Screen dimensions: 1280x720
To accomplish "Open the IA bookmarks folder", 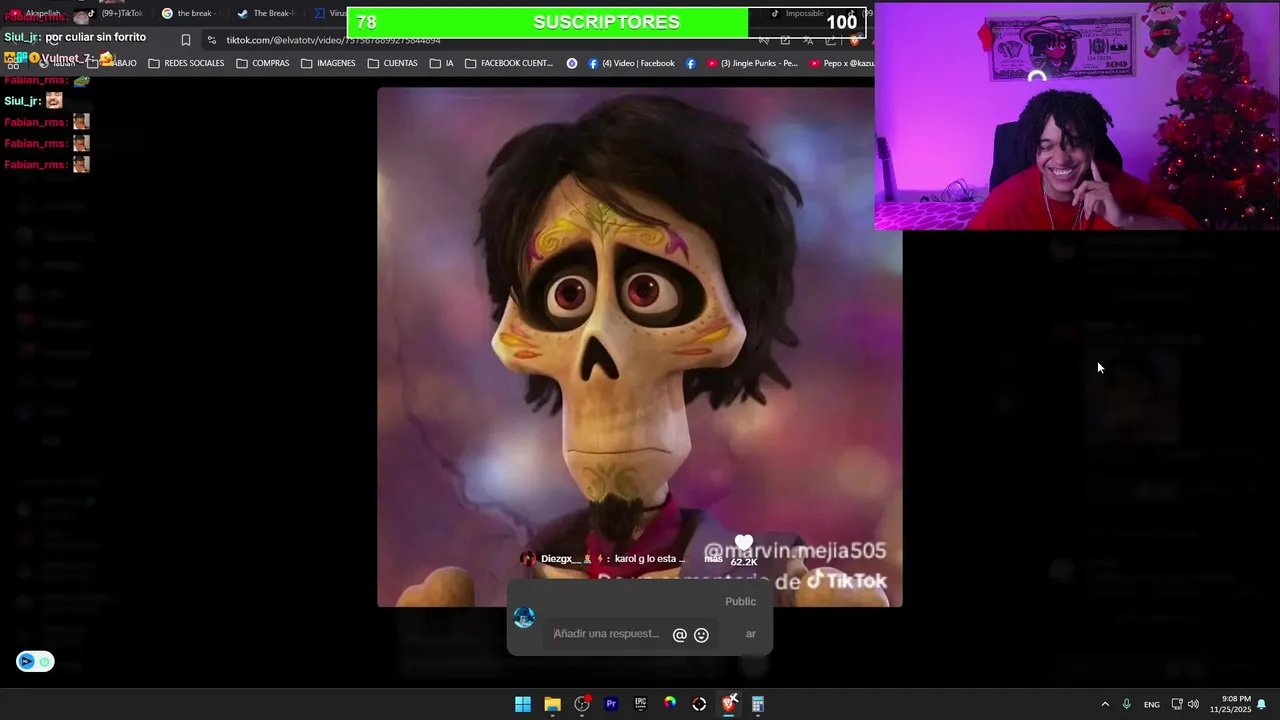I will pyautogui.click(x=441, y=63).
